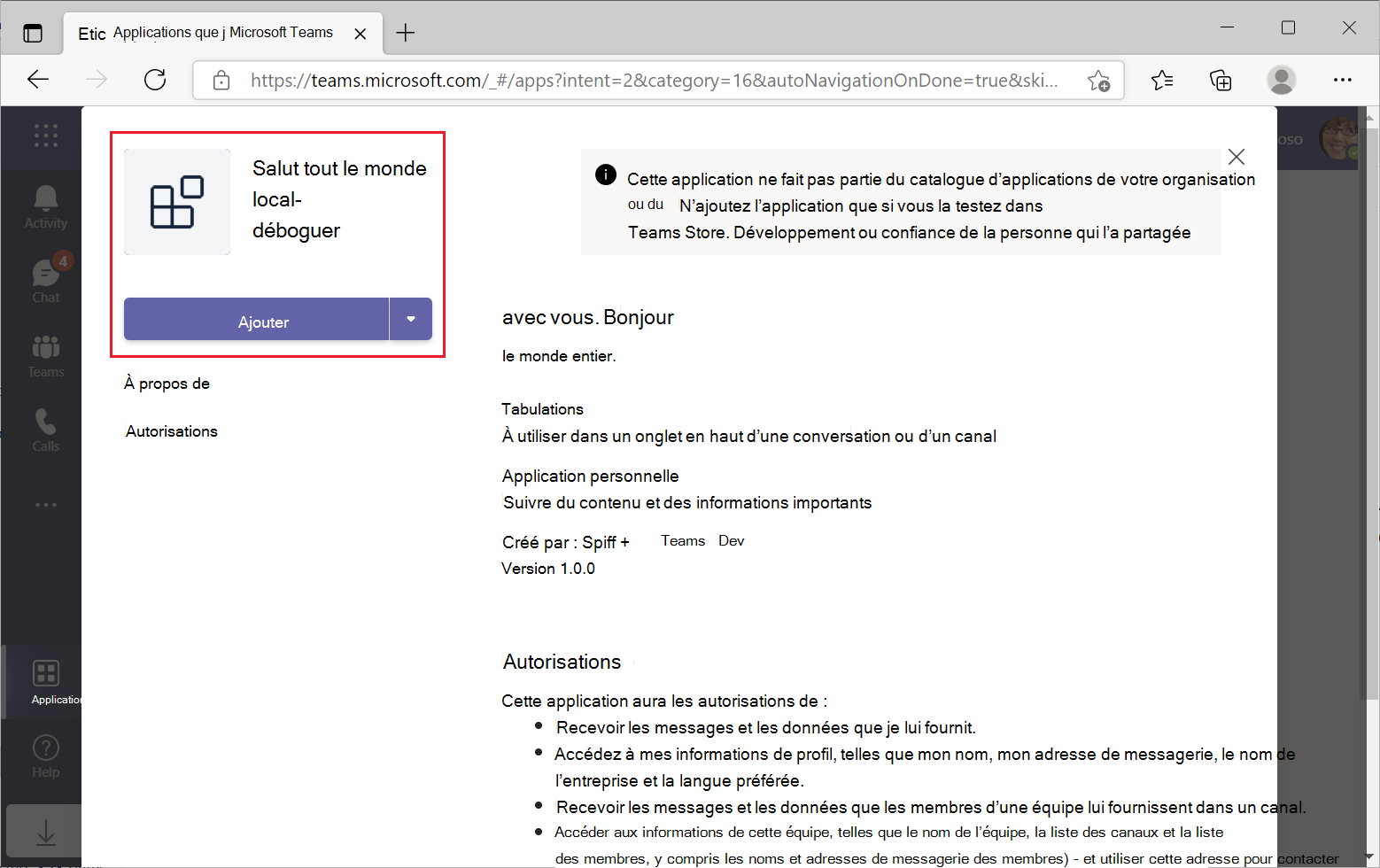Screen dimensions: 1380x868
Task: Open browser Settings and more menu
Action: point(1343,80)
